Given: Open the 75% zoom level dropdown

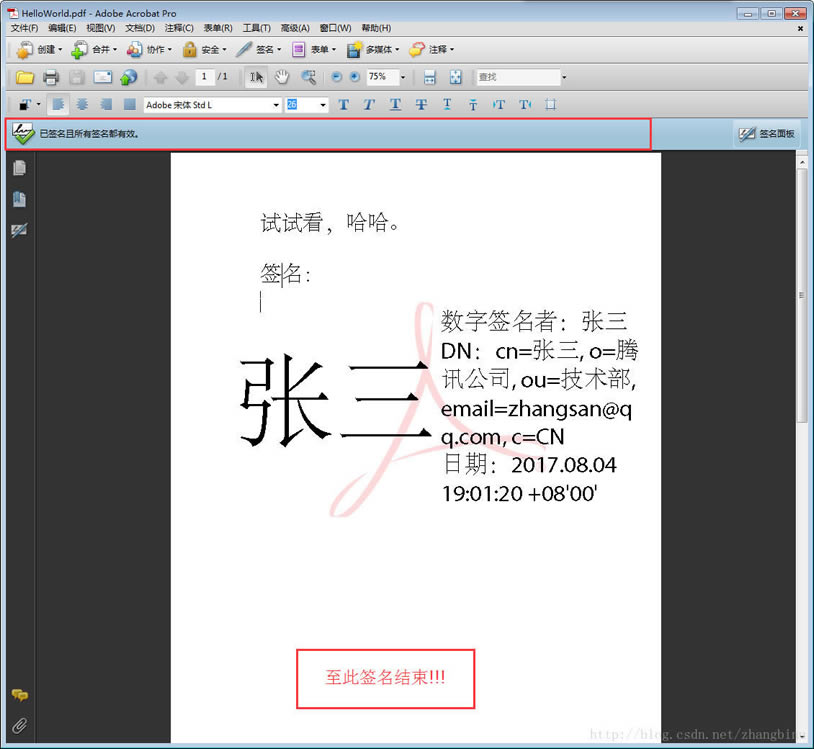Looking at the screenshot, I should (403, 77).
